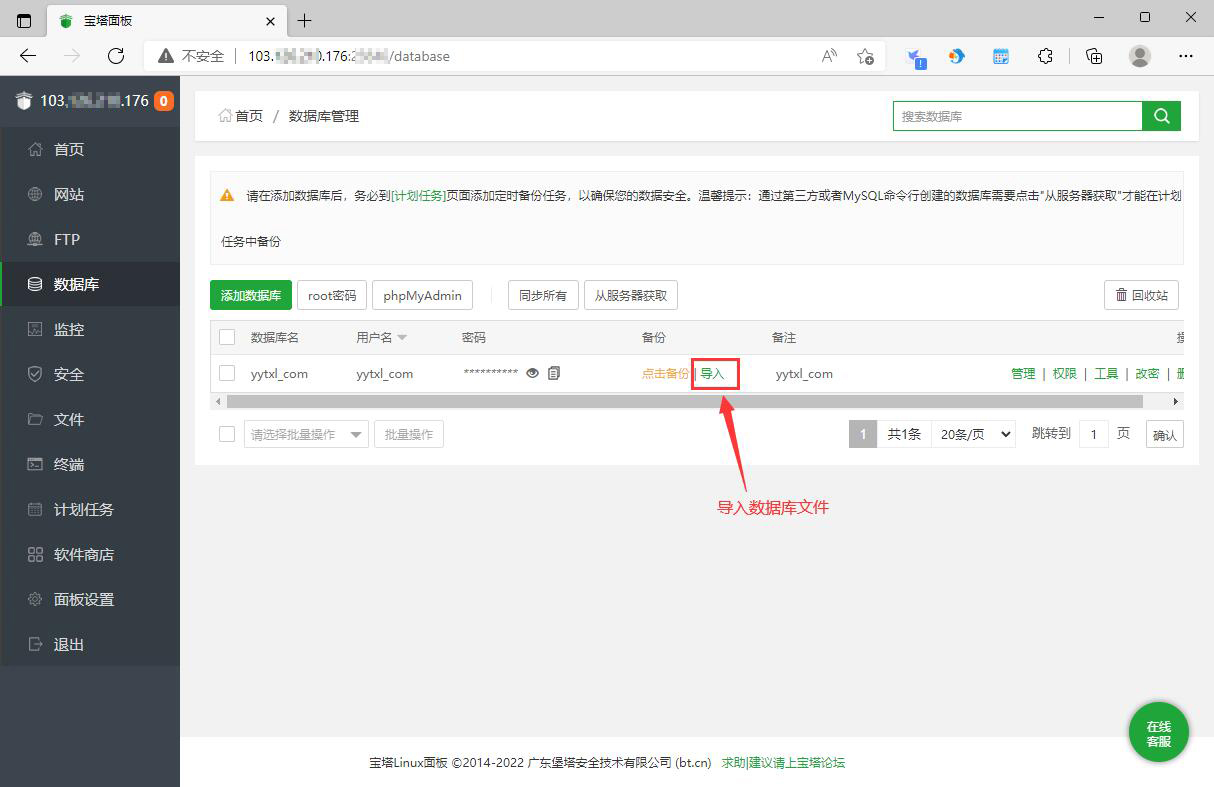The width and height of the screenshot is (1214, 787).
Task: Click the eye icon to show password
Action: coord(533,373)
